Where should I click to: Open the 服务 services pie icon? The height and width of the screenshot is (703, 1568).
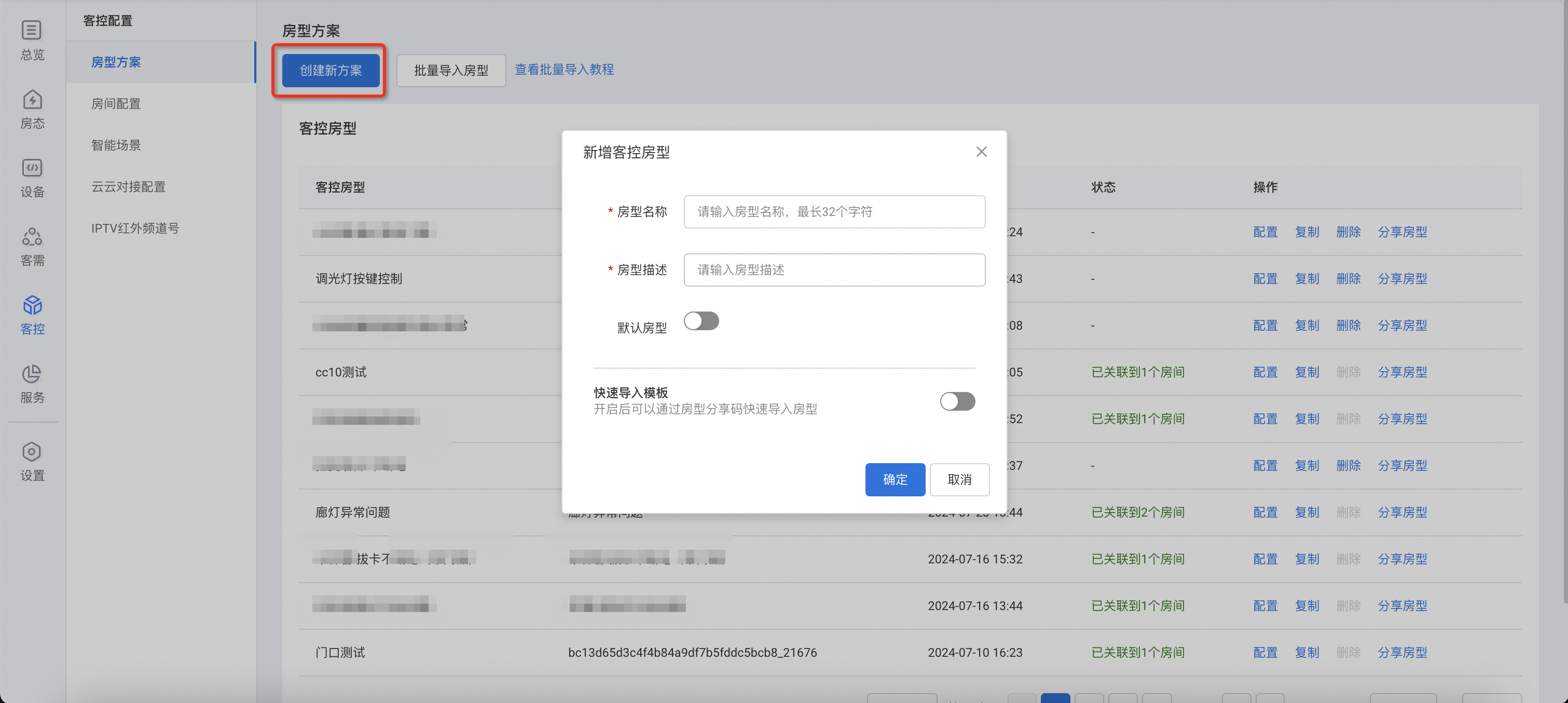point(32,373)
